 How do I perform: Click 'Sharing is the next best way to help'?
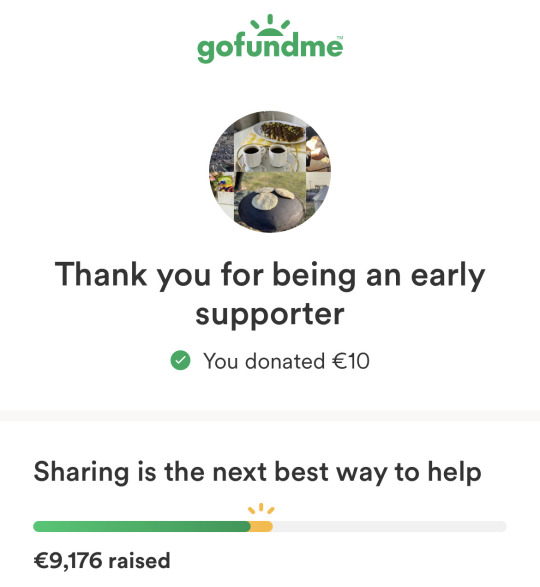tap(257, 472)
